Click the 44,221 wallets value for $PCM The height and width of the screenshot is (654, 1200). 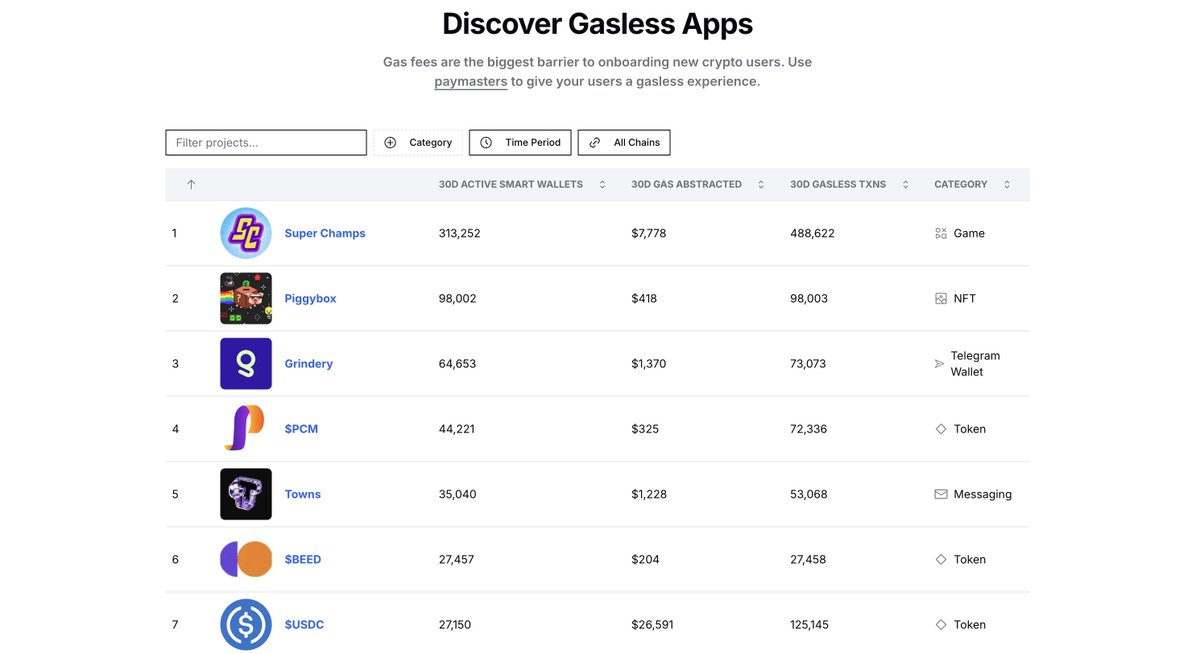[456, 429]
